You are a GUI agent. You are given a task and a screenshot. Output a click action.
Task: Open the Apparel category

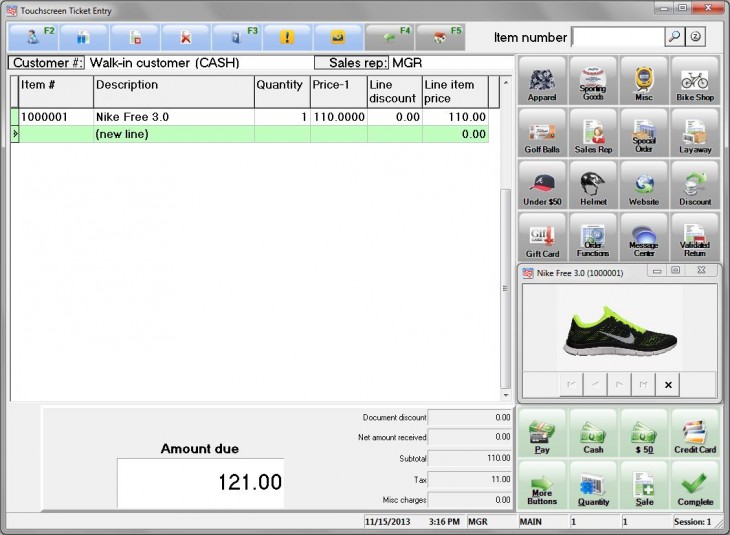542,81
